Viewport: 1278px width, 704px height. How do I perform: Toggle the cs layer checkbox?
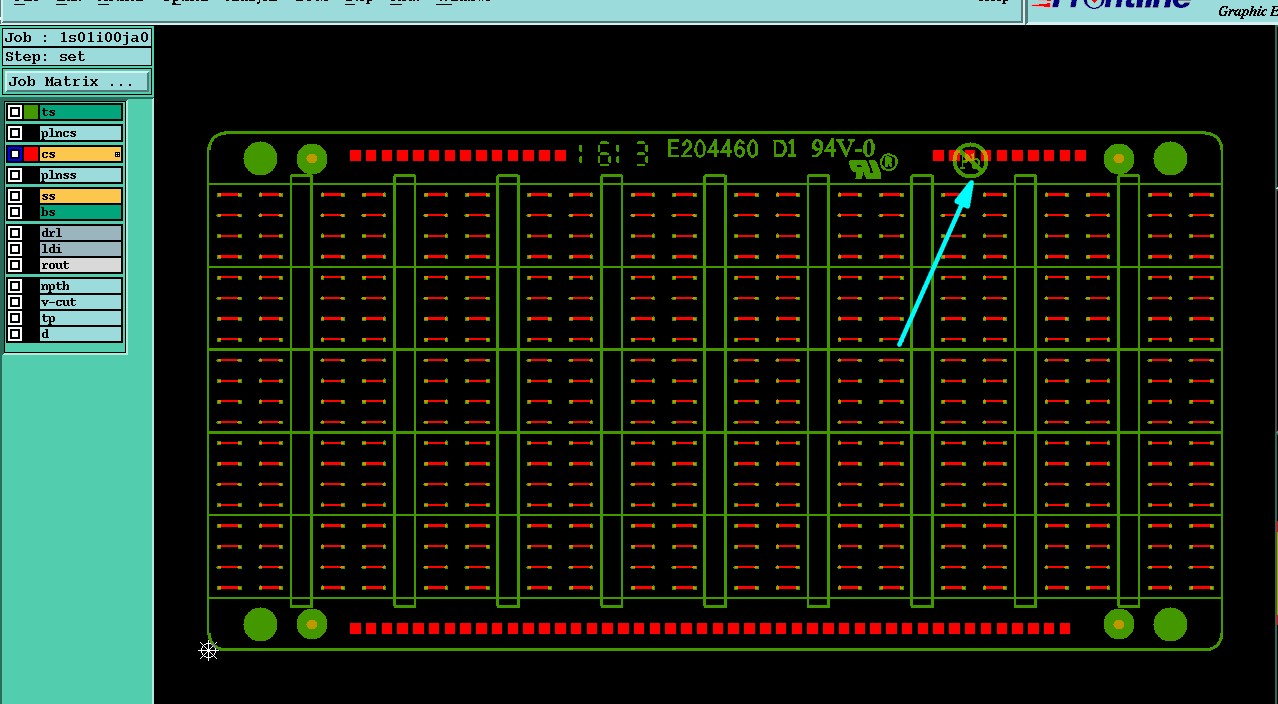(x=15, y=154)
